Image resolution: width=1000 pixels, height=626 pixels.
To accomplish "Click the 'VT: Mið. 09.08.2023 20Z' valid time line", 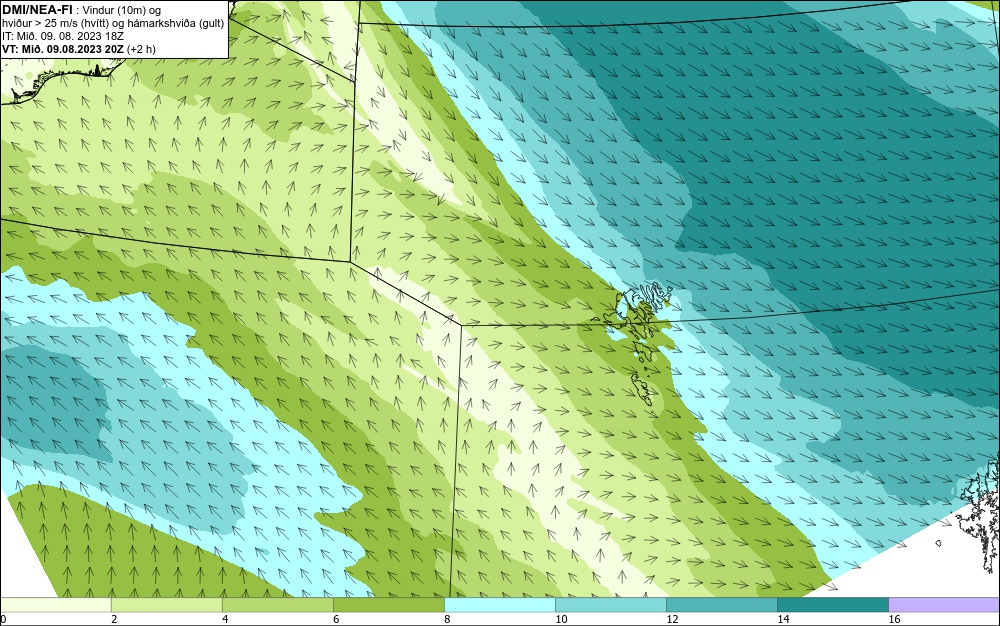I will tap(78, 49).
